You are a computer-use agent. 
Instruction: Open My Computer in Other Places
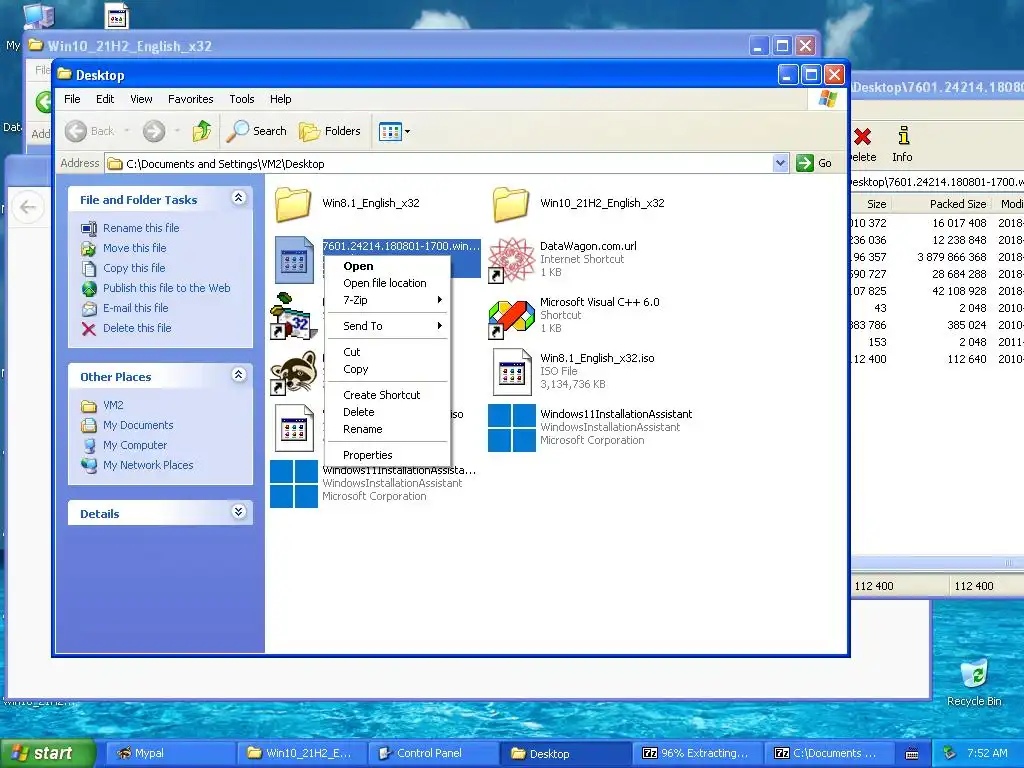[135, 445]
